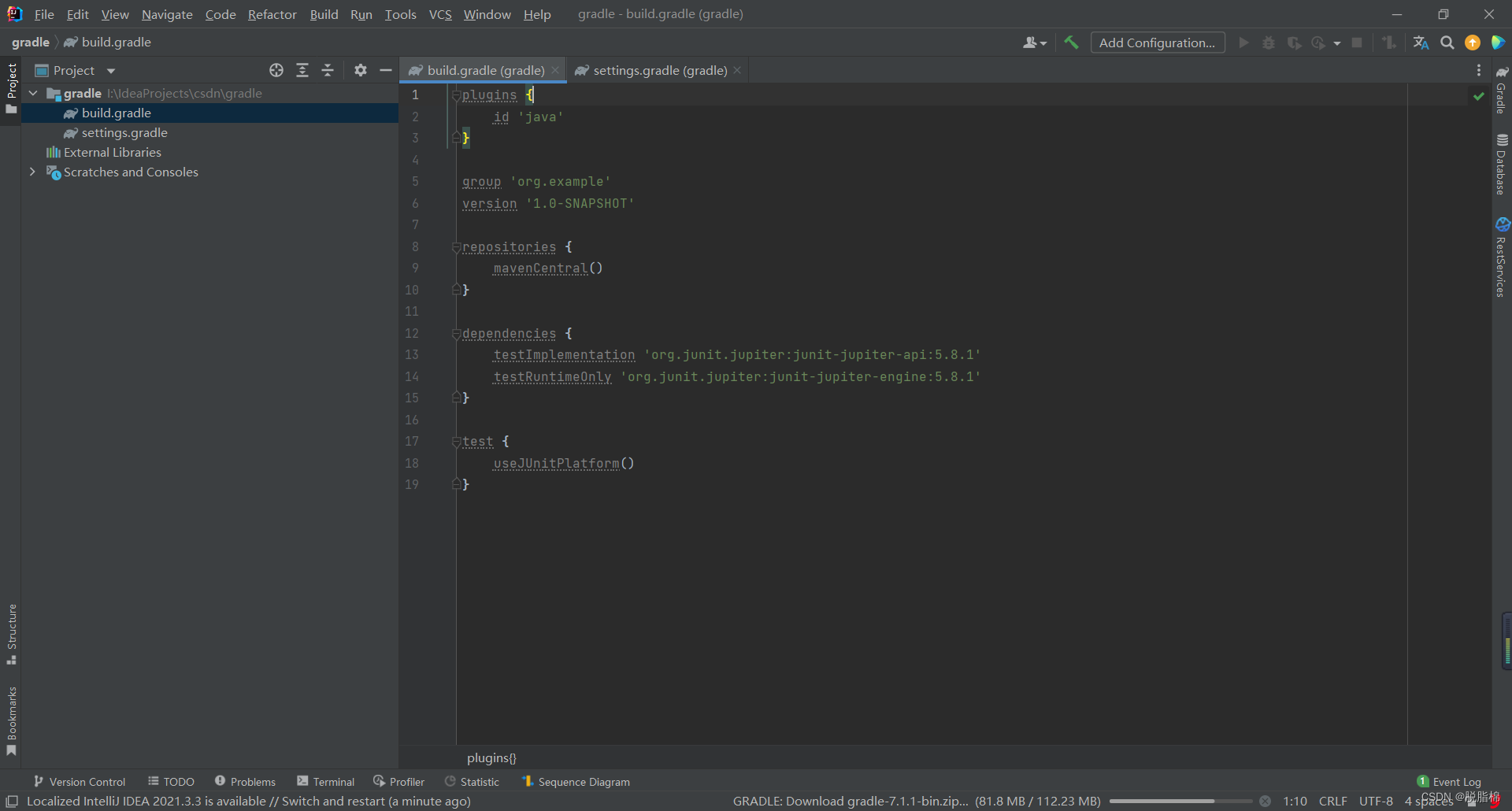Click the translate plugin icon
The width and height of the screenshot is (1512, 811).
(x=1421, y=43)
